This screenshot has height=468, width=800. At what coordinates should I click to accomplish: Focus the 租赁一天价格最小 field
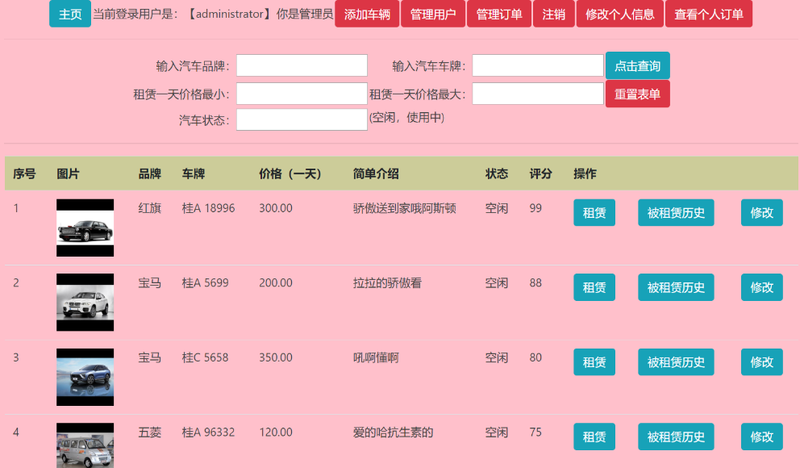click(x=302, y=93)
